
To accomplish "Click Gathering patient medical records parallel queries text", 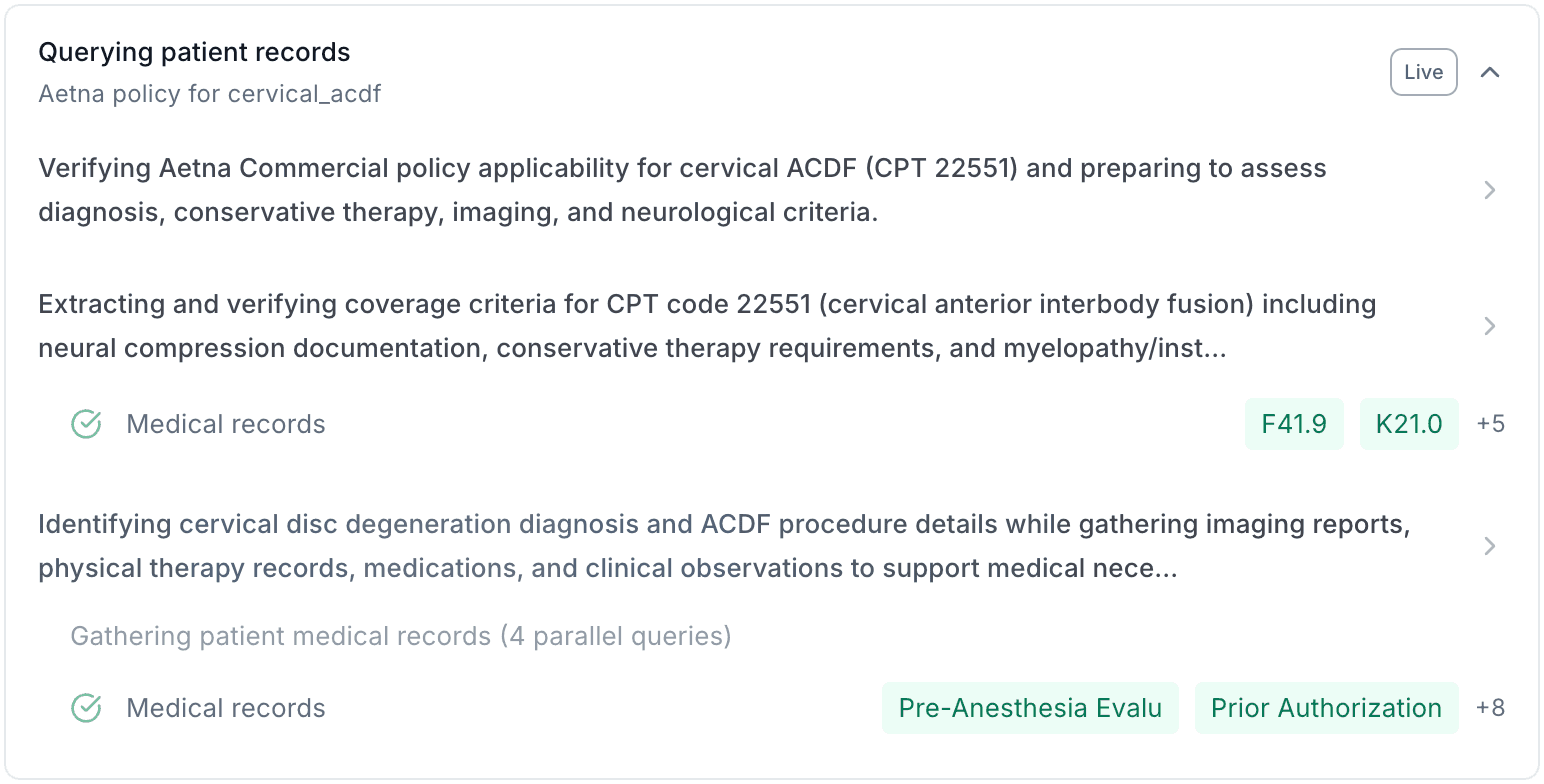I will click(x=401, y=636).
